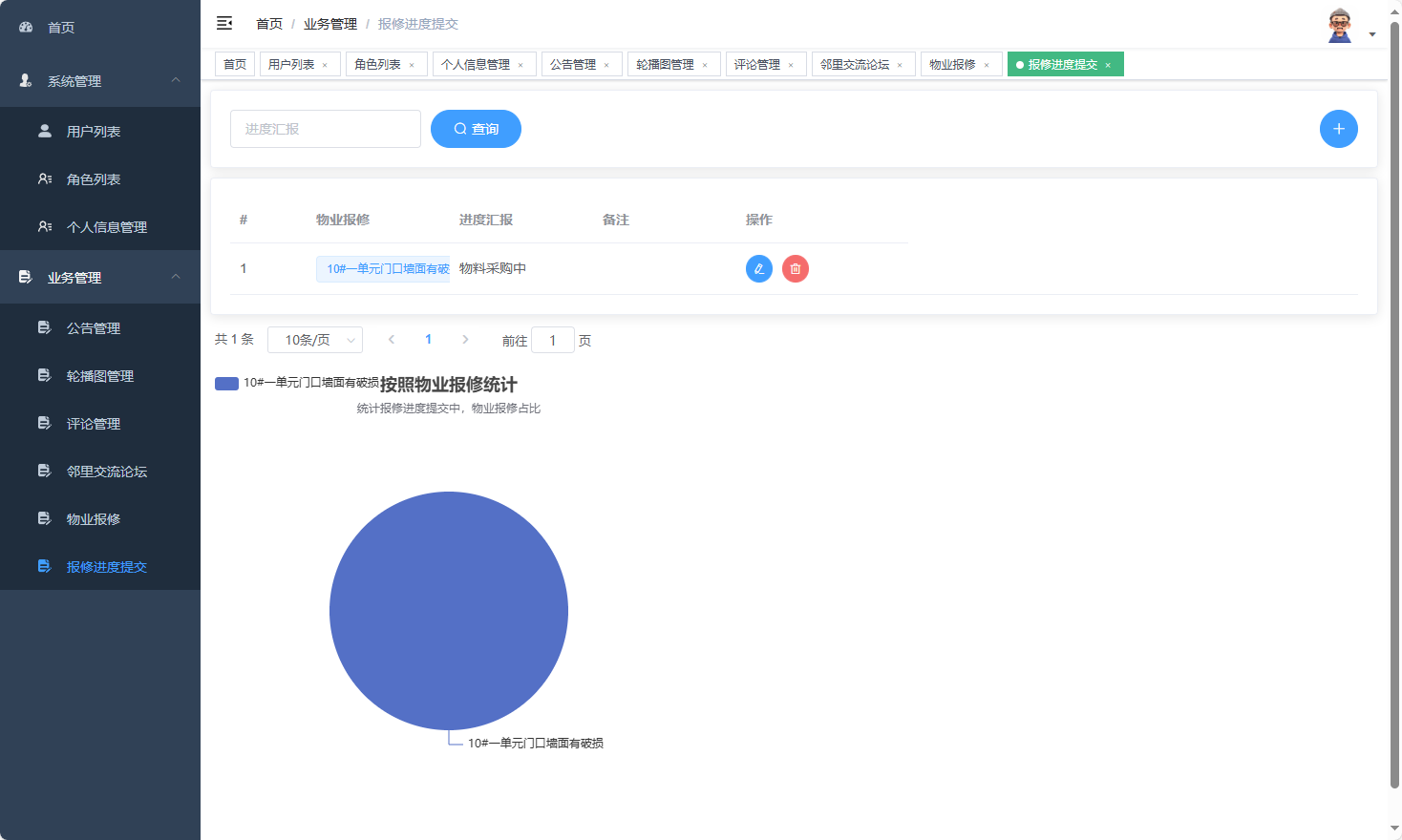Click inside the 进度汇报 search field

(x=325, y=128)
